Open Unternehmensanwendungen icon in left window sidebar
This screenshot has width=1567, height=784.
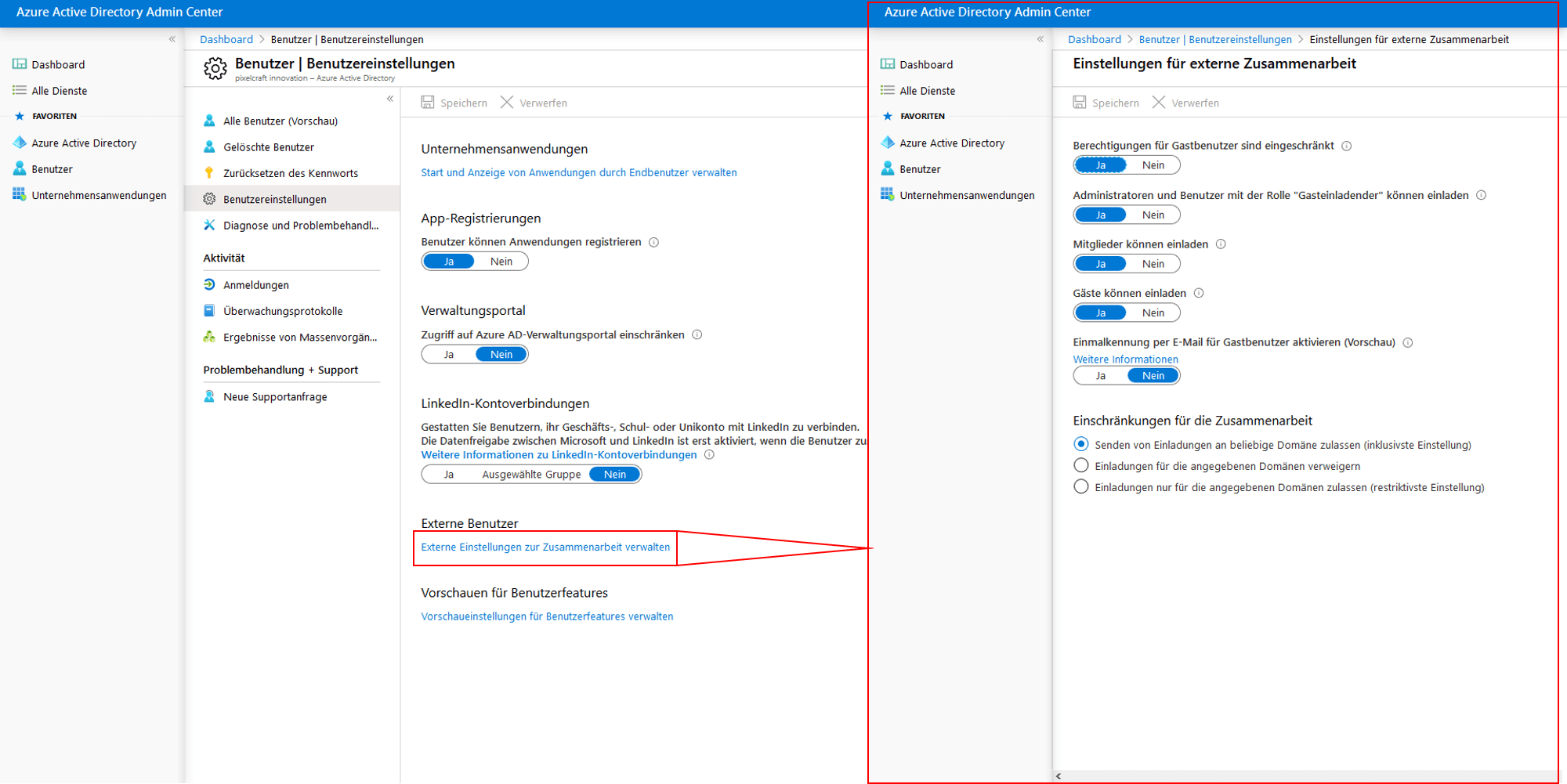[x=20, y=194]
